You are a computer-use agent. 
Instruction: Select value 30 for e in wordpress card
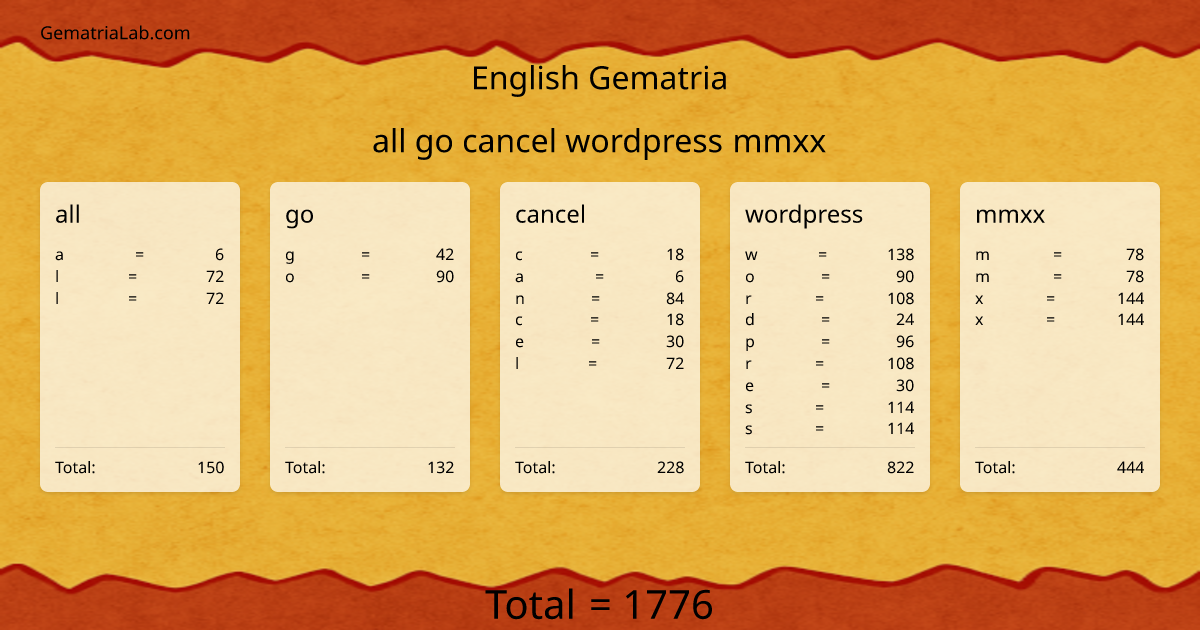click(x=905, y=386)
